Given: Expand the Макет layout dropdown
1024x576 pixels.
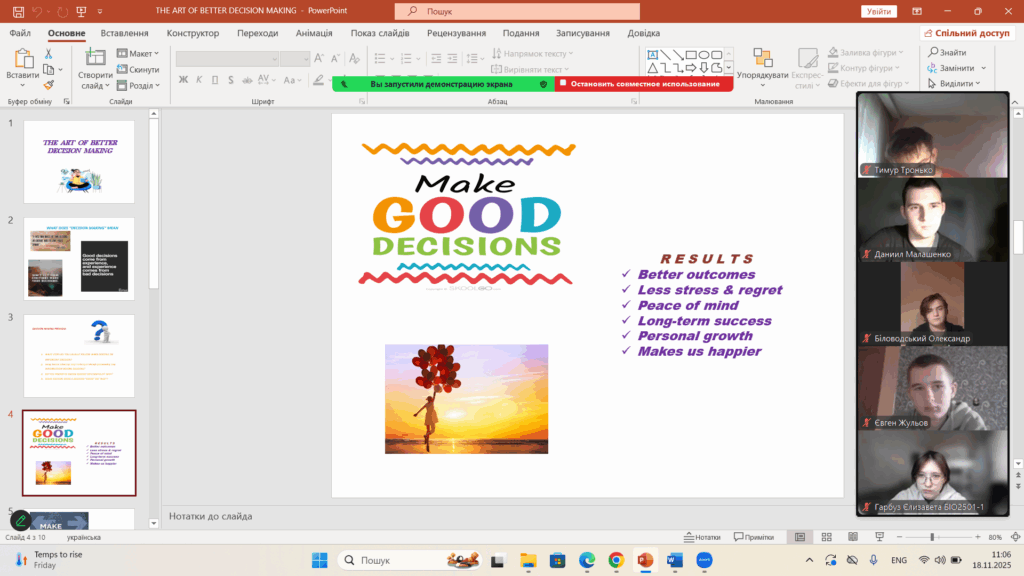Looking at the screenshot, I should [138, 54].
